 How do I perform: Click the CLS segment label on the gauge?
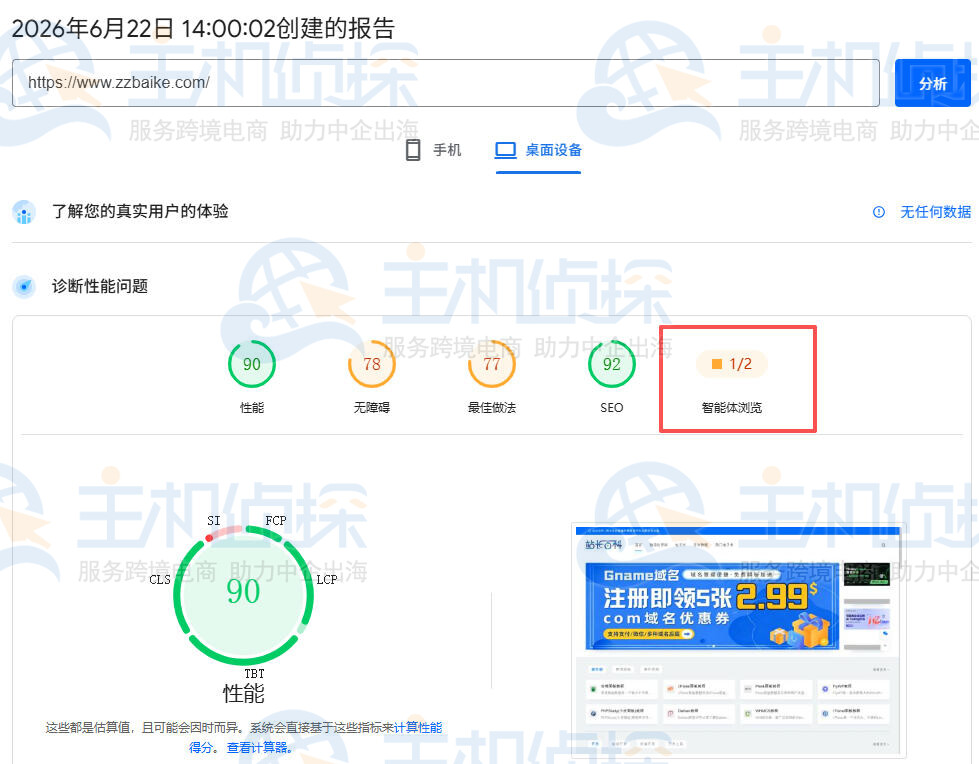click(160, 580)
